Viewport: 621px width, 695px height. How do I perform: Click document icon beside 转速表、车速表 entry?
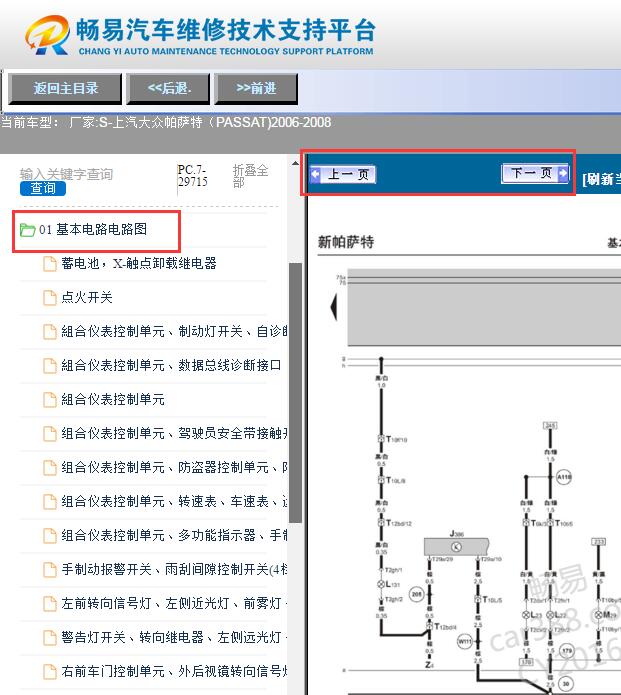[x=50, y=502]
